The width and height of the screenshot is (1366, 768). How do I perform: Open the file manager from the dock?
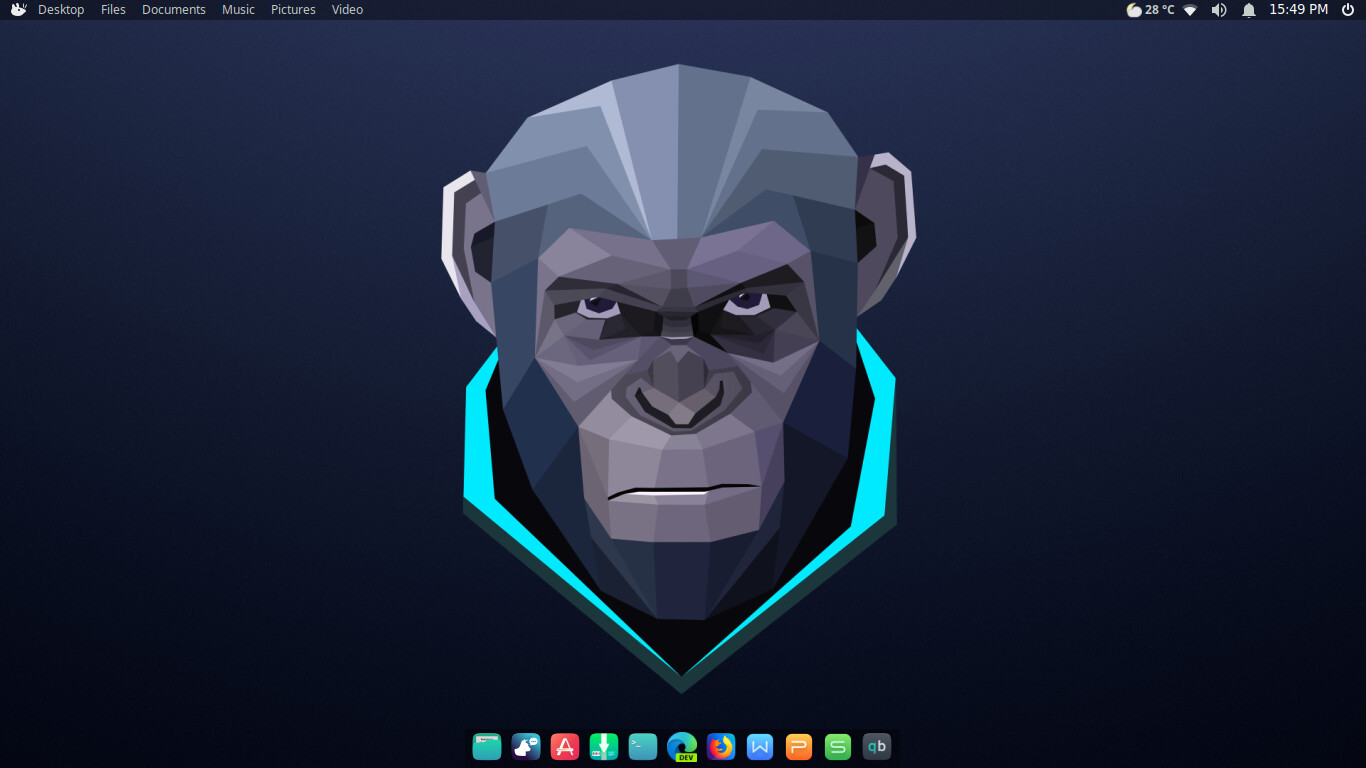click(487, 746)
